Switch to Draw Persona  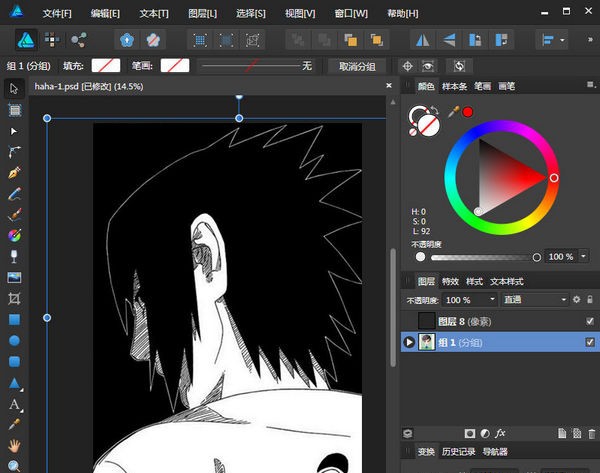pyautogui.click(x=26, y=40)
